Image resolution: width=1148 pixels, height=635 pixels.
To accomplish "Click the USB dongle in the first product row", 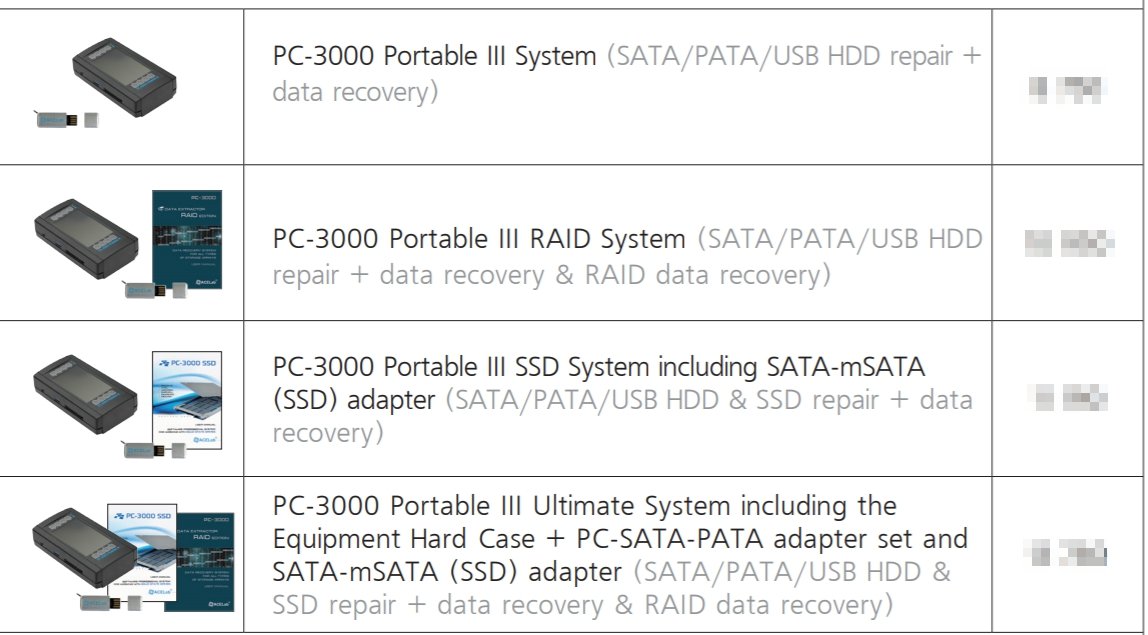I will pos(66,120).
